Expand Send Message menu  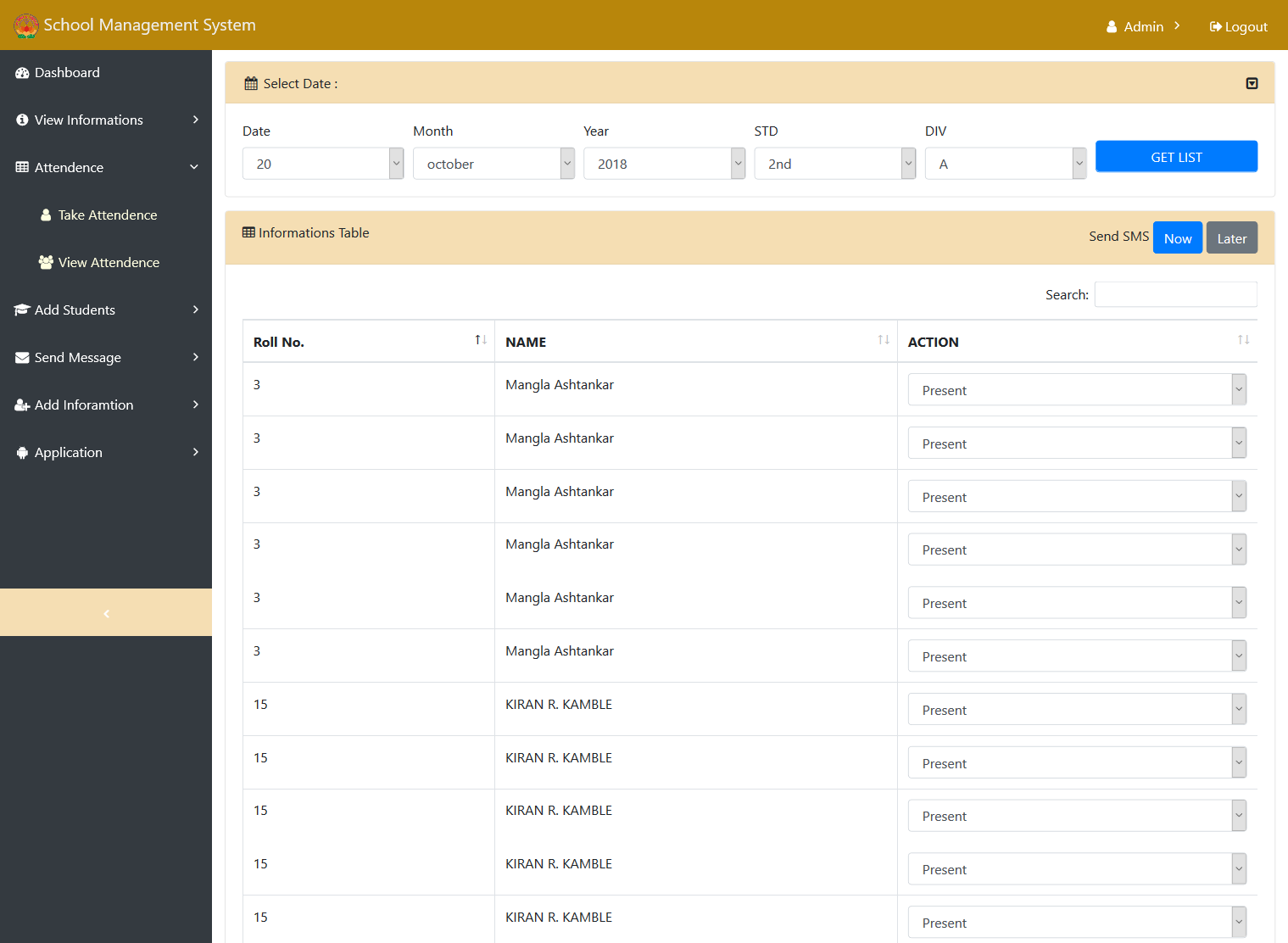(x=106, y=358)
